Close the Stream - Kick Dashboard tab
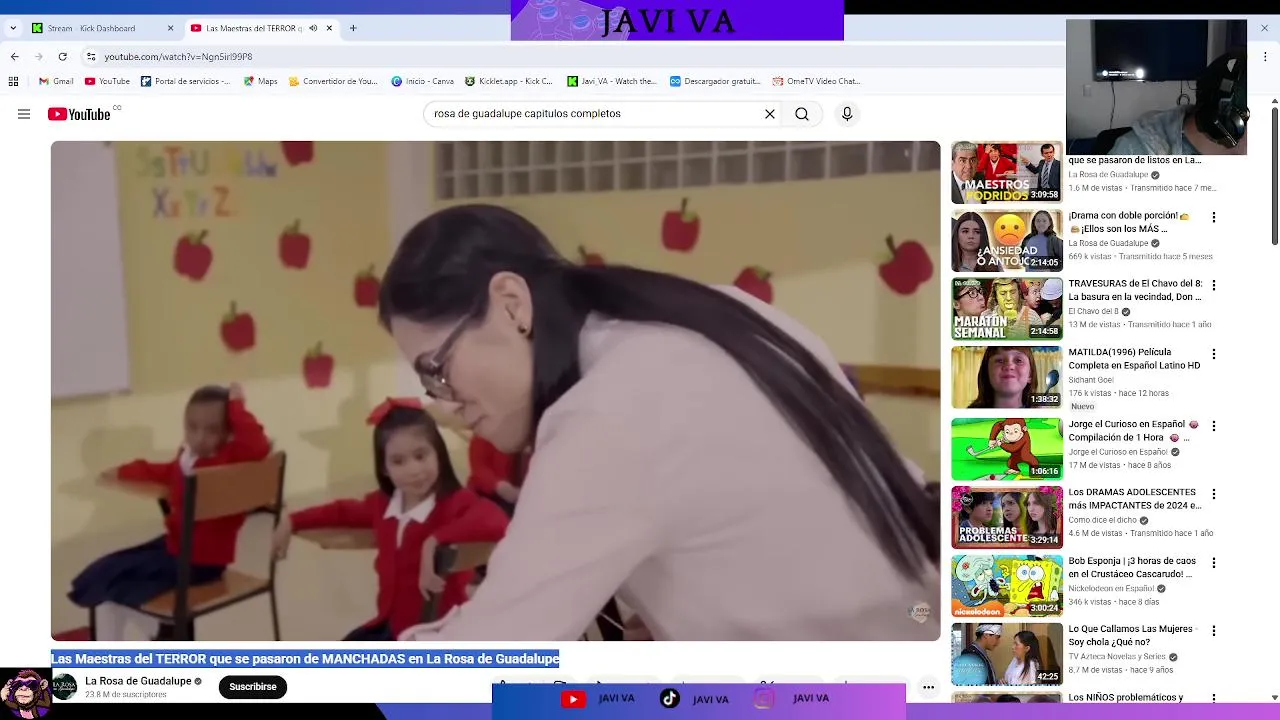The height and width of the screenshot is (720, 1280). 170,28
